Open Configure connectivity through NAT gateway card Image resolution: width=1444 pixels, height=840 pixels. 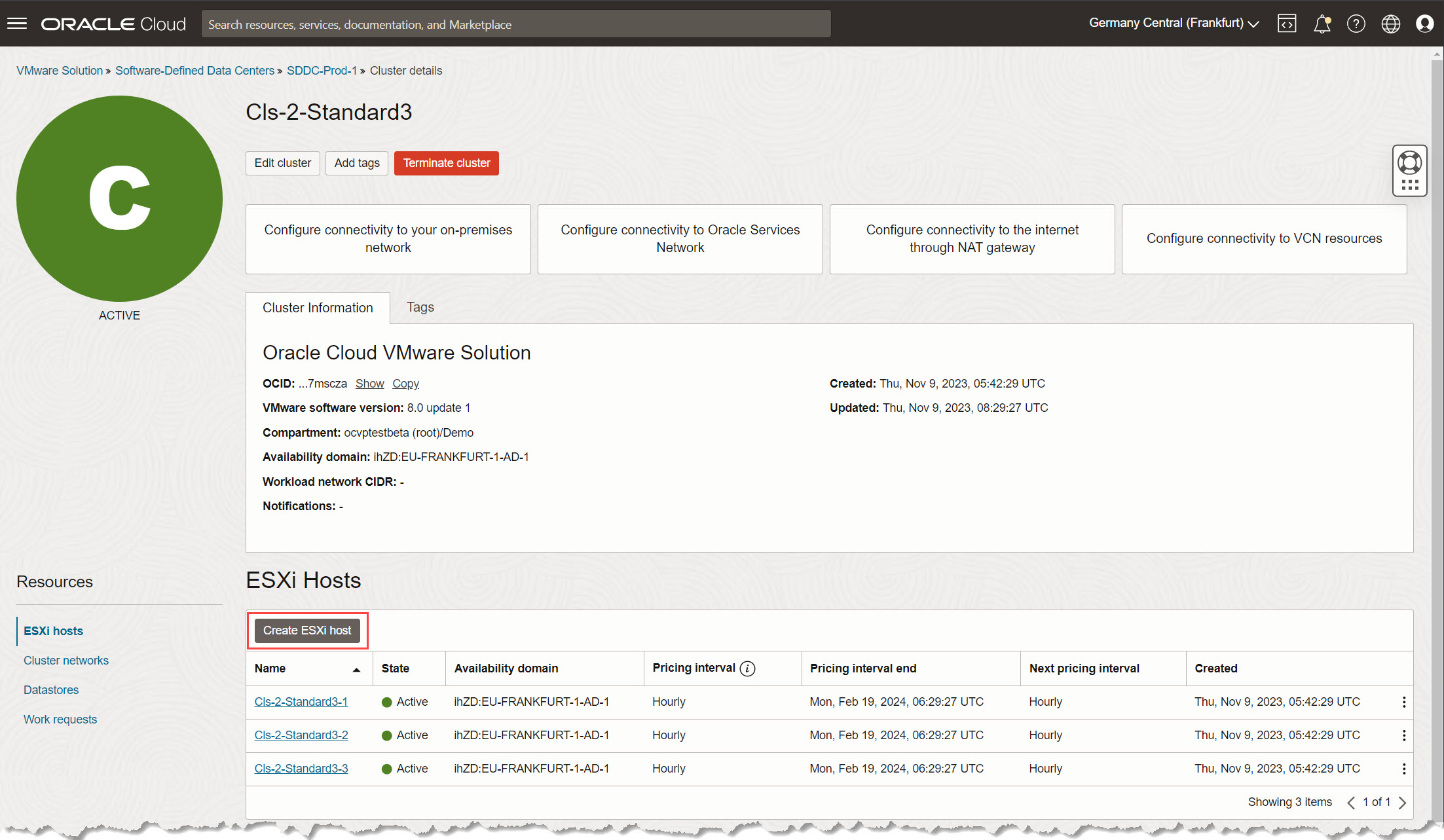click(972, 239)
